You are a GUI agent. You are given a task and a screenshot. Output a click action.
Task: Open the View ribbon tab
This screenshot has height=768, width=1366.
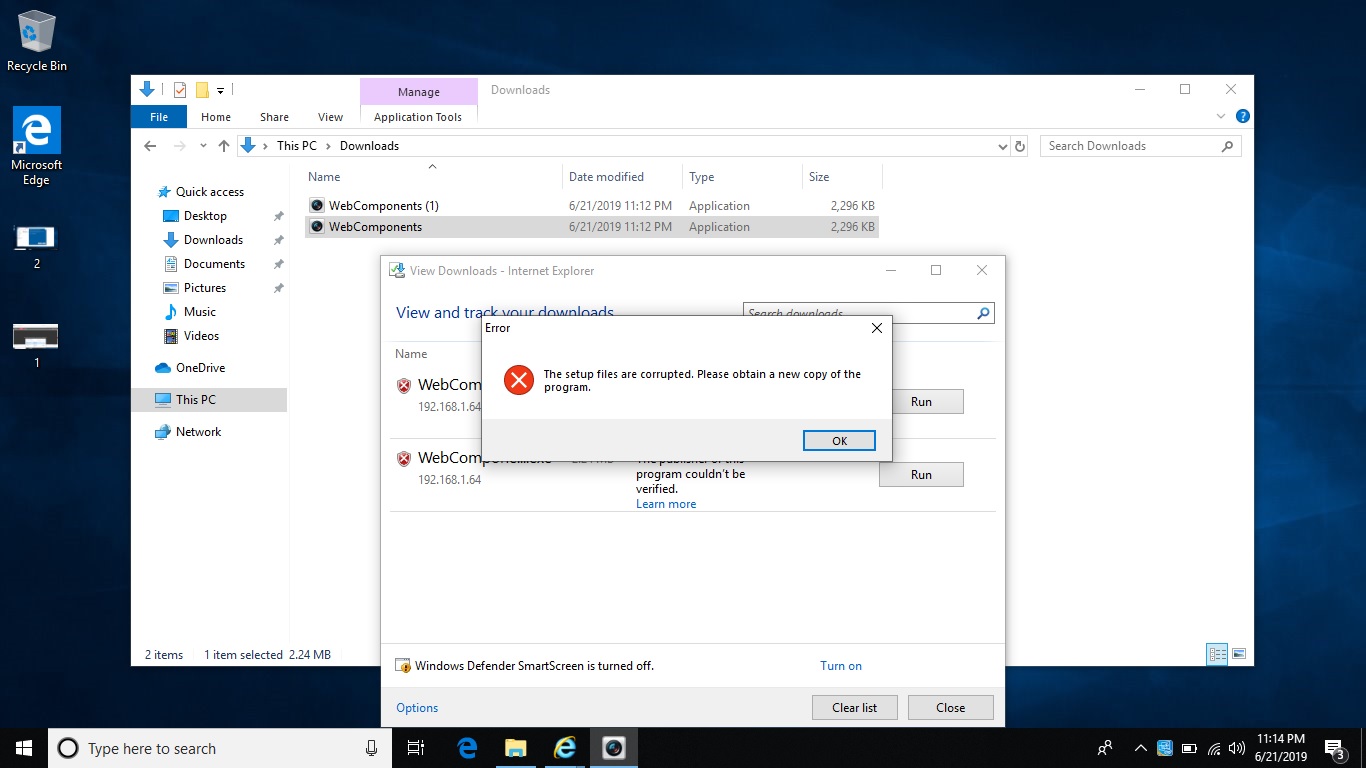click(x=330, y=117)
